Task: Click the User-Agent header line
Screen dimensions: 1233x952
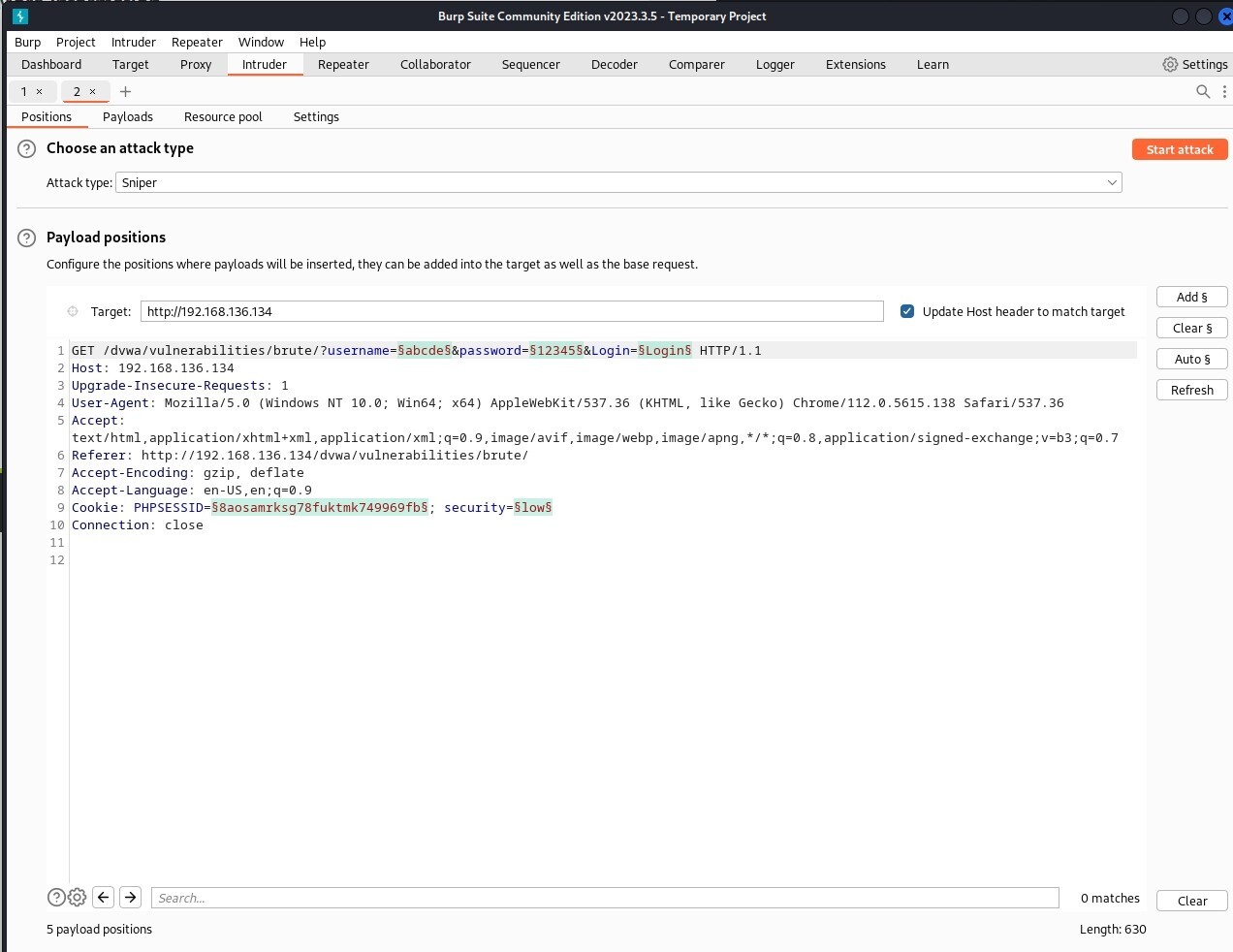Action: 568,403
